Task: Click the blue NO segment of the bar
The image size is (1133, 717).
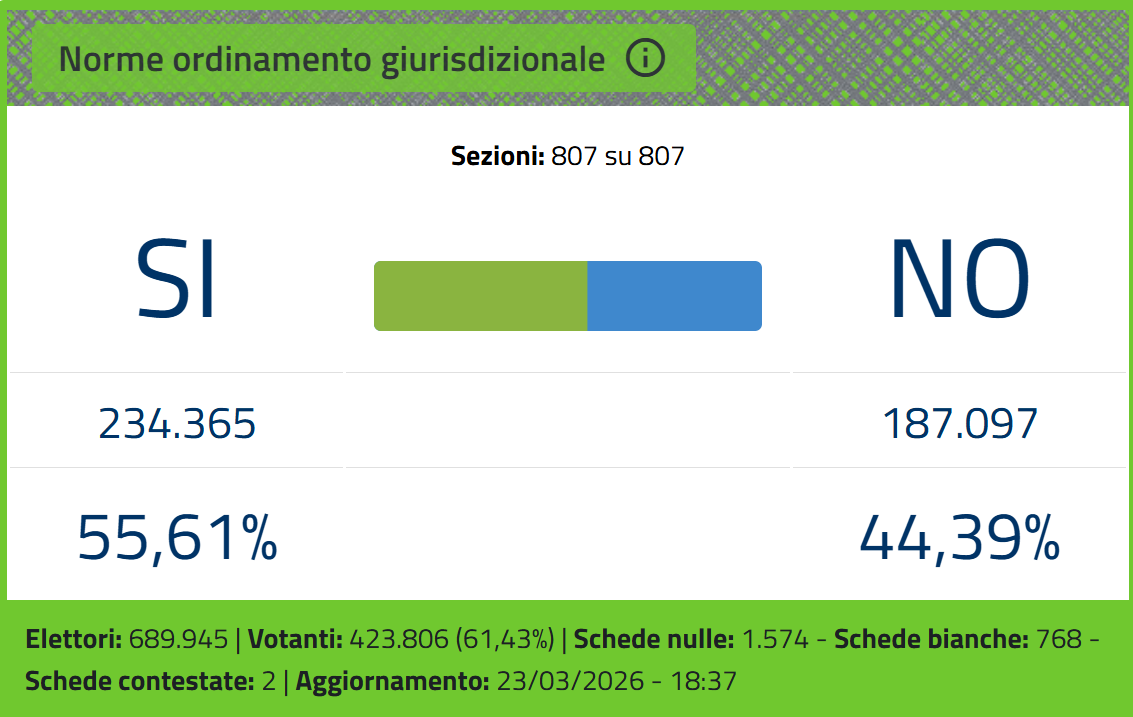Action: (x=674, y=296)
